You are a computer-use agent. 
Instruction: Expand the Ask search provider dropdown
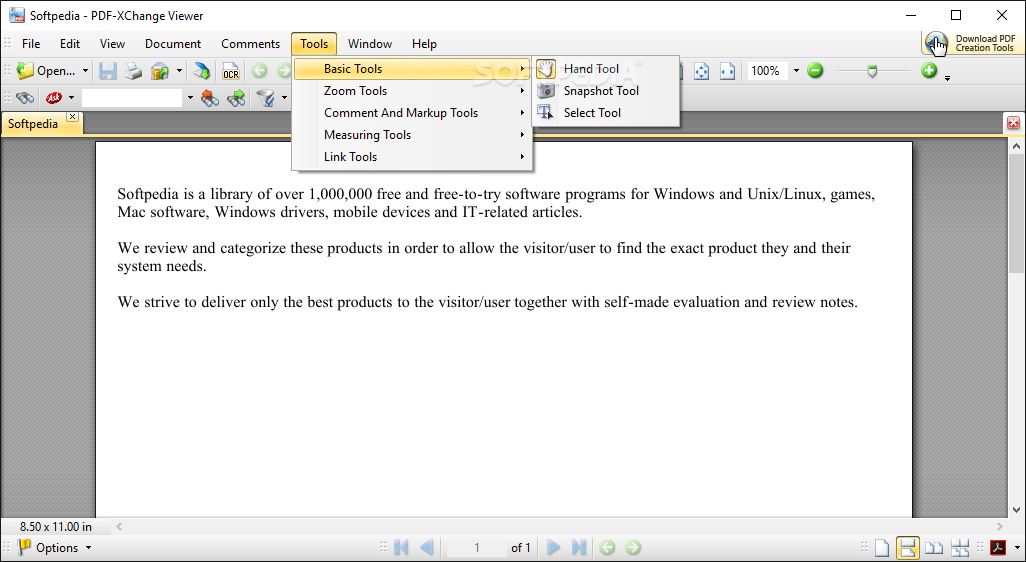click(71, 98)
